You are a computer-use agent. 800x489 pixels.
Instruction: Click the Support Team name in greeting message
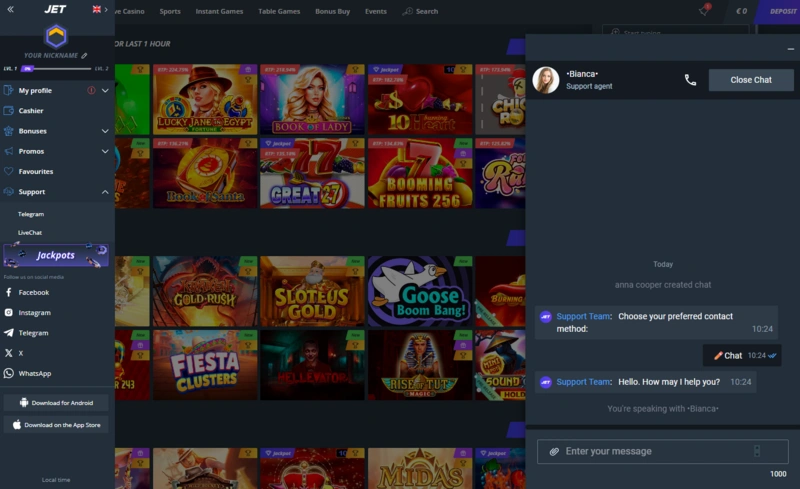coord(584,382)
